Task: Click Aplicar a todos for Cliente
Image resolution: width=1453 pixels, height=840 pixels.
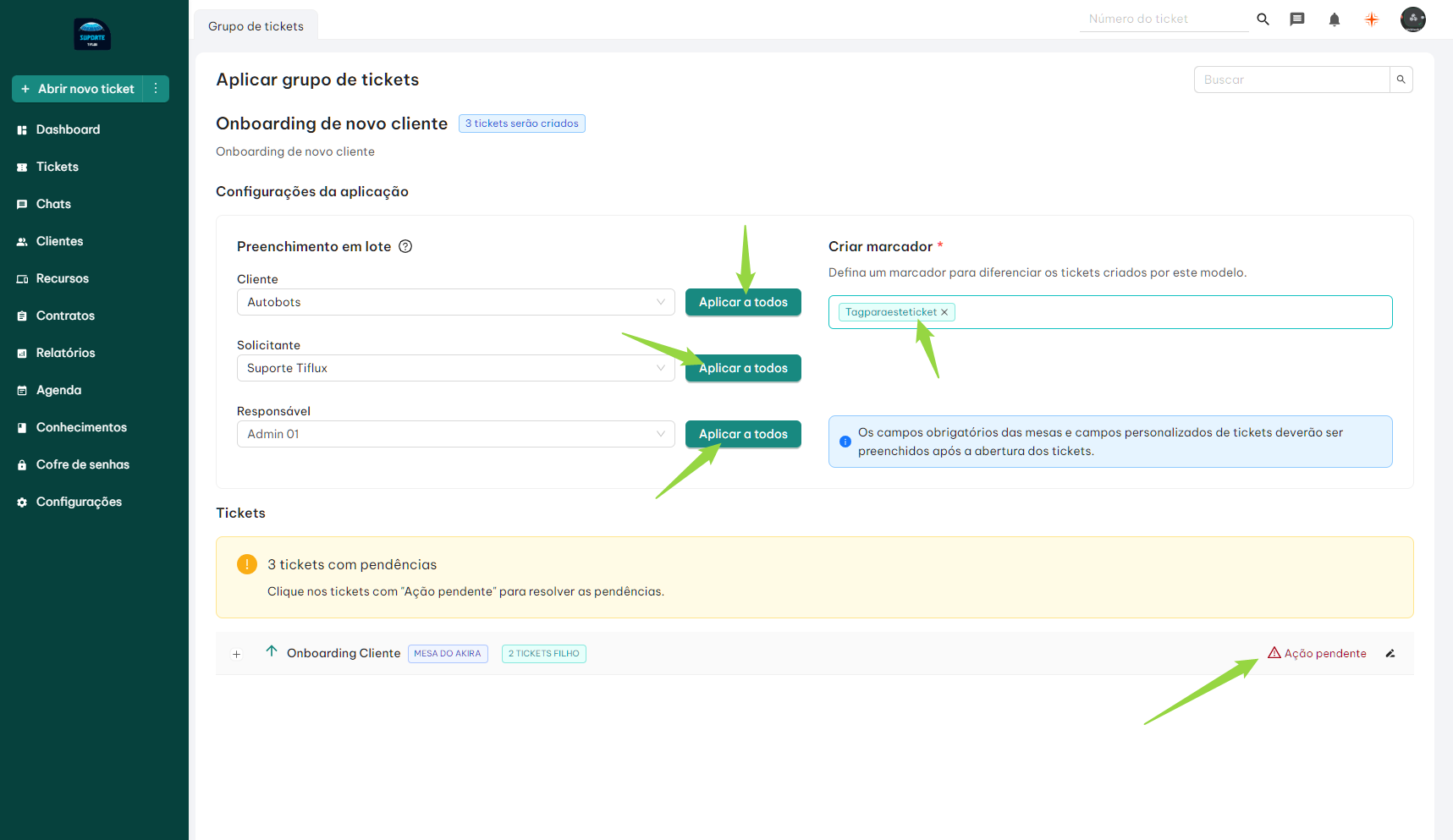Action: (x=742, y=302)
